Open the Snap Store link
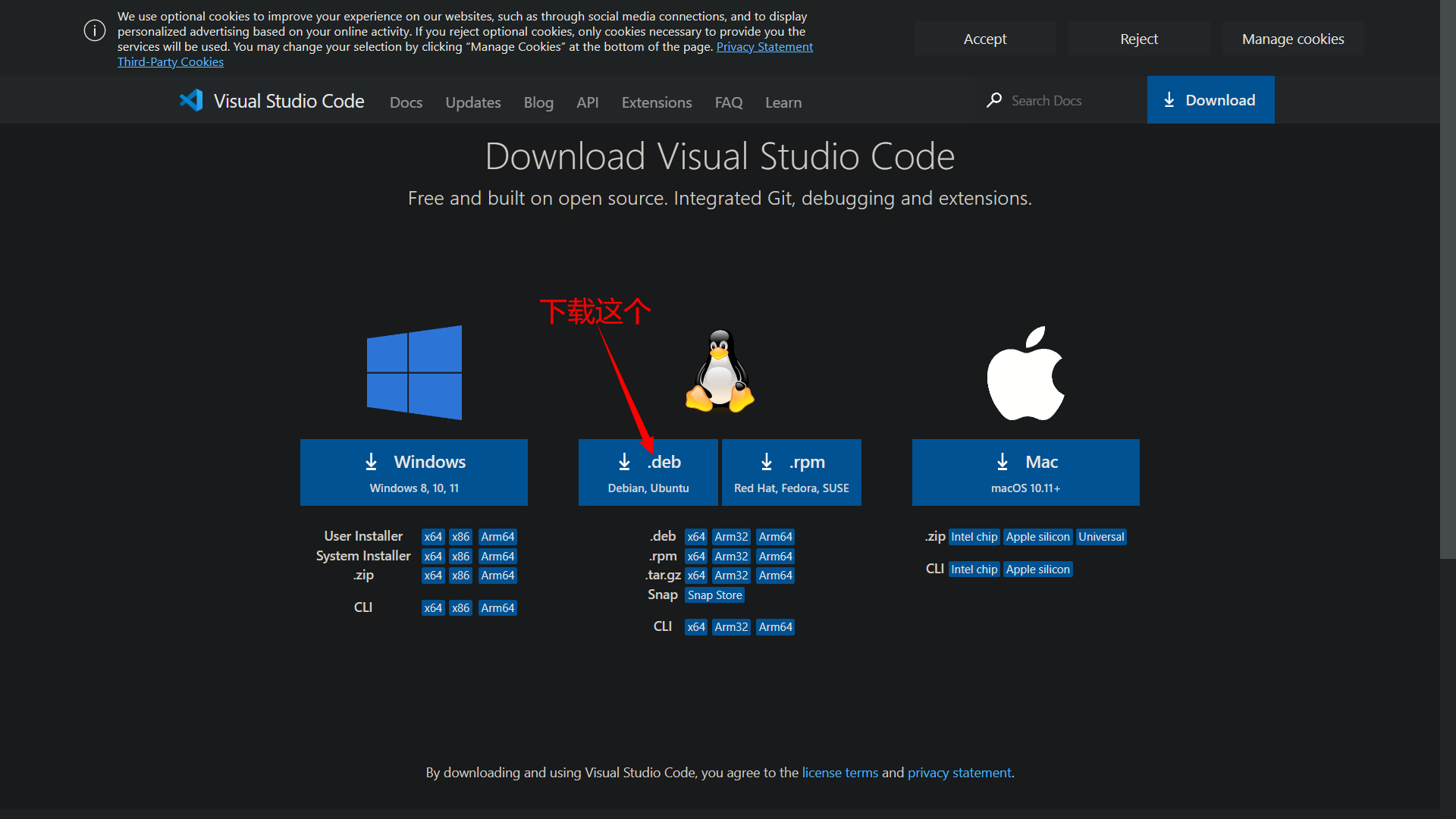Viewport: 1456px width, 819px height. (714, 595)
